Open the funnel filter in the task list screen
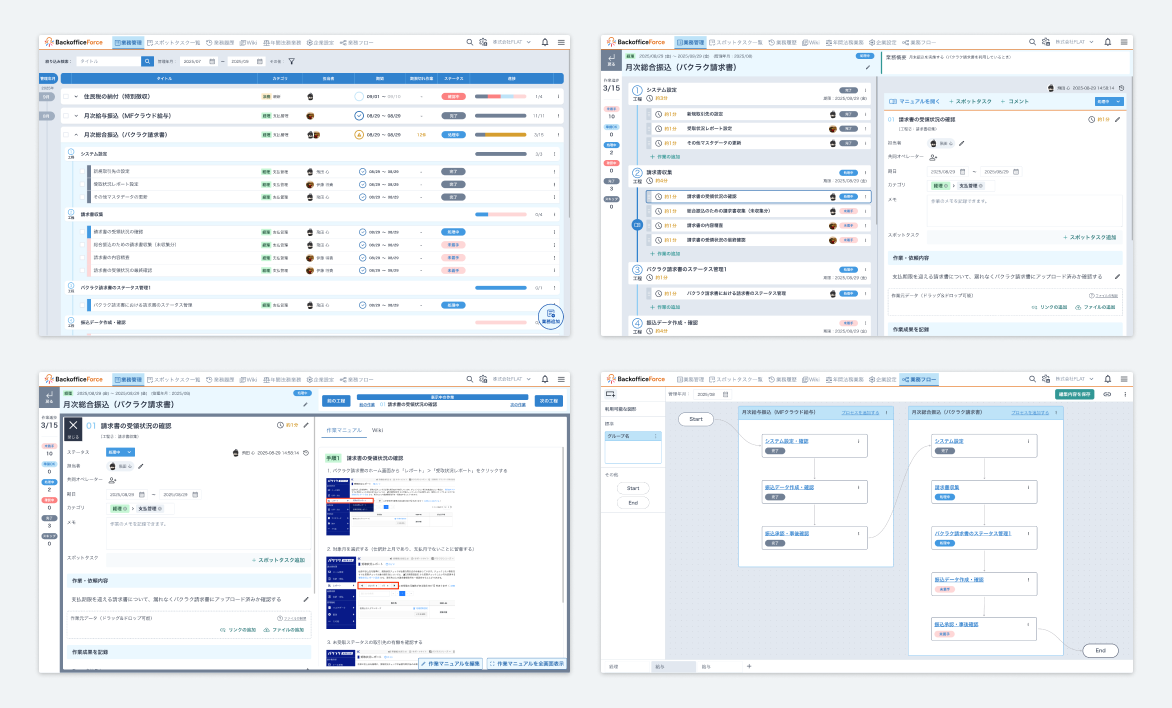The image size is (1172, 708). [292, 61]
